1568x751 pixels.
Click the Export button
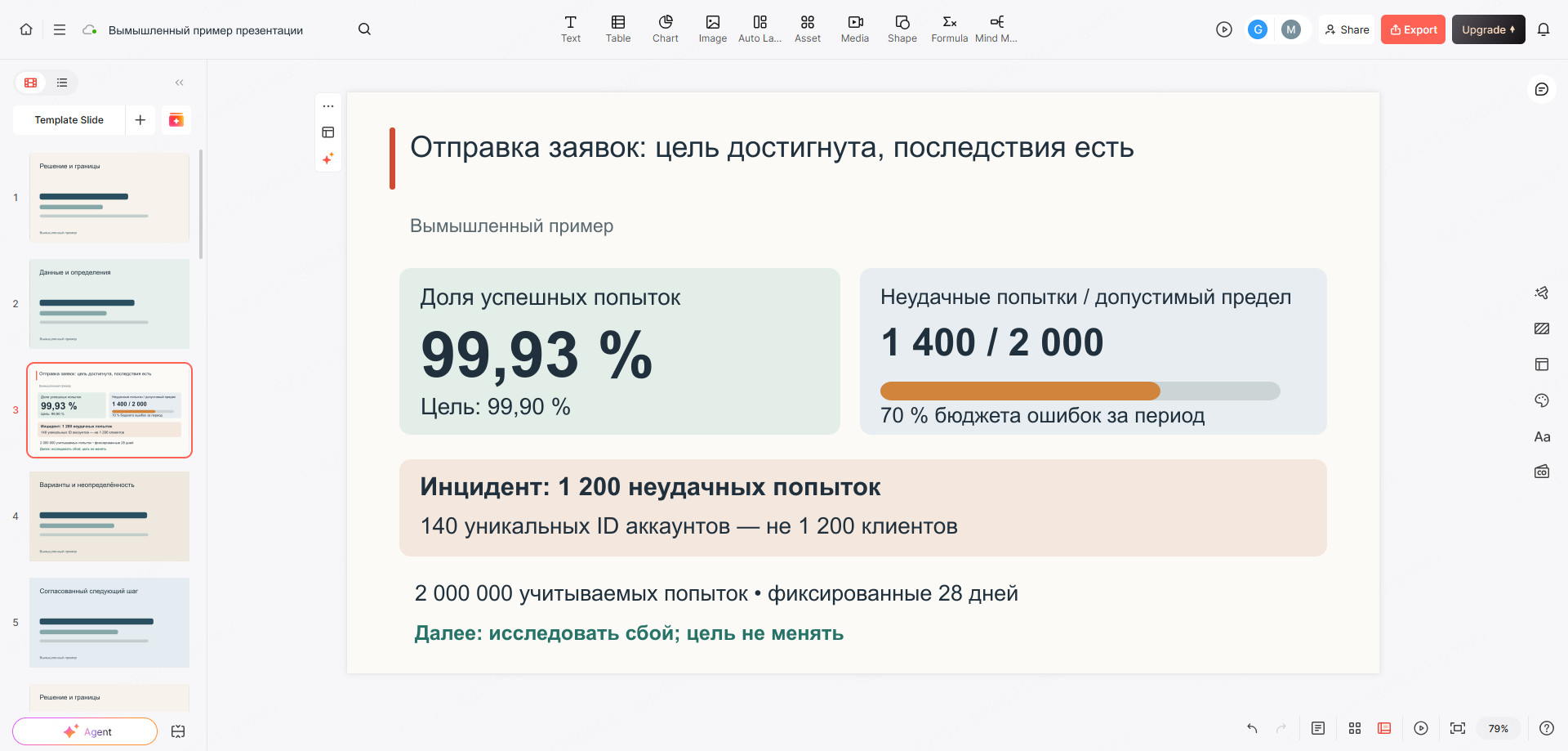click(1414, 29)
